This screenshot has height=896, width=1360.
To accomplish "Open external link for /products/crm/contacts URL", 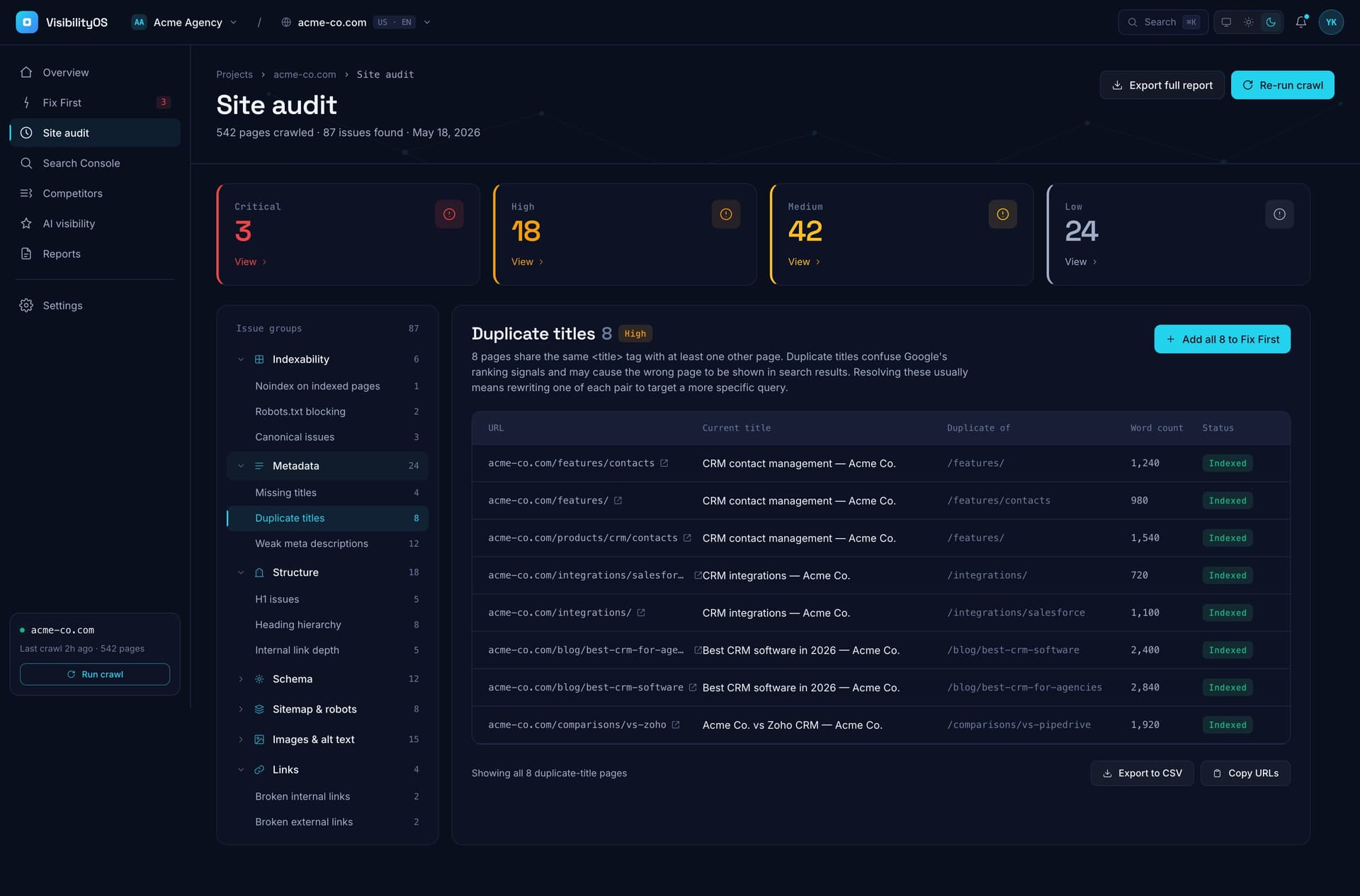I will coord(687,538).
